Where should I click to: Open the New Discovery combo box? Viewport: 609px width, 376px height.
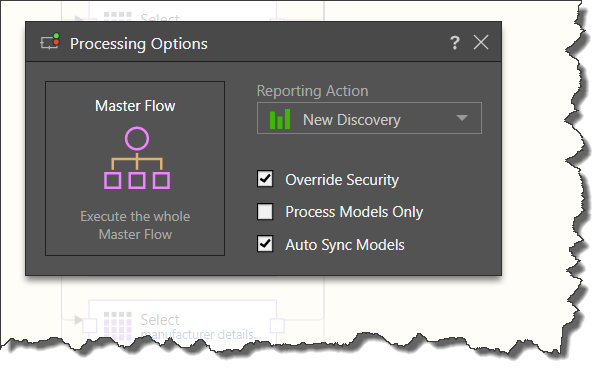[x=369, y=118]
